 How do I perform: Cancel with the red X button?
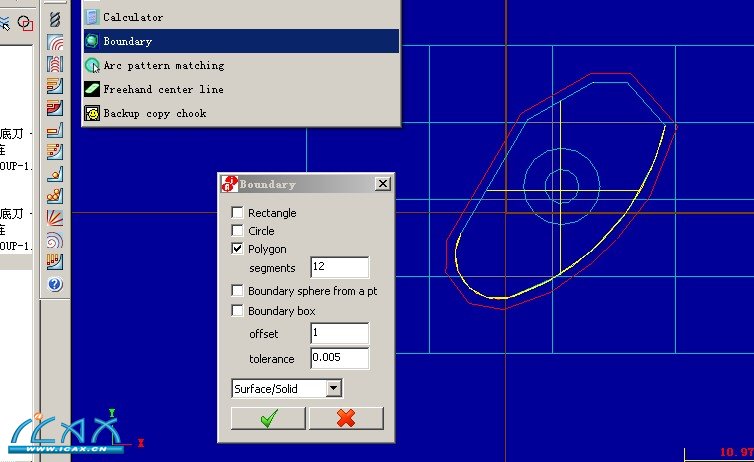(346, 418)
